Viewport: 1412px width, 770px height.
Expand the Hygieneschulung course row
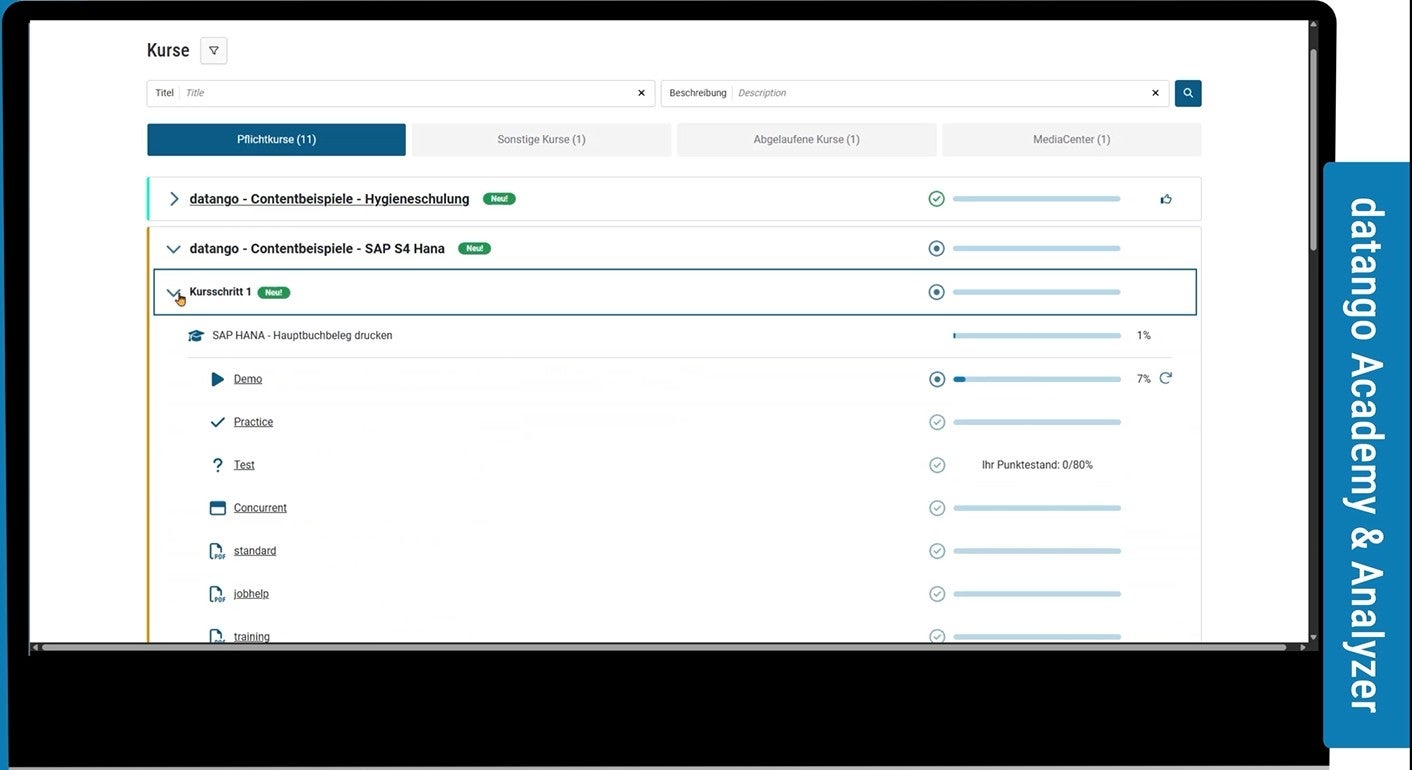point(174,199)
